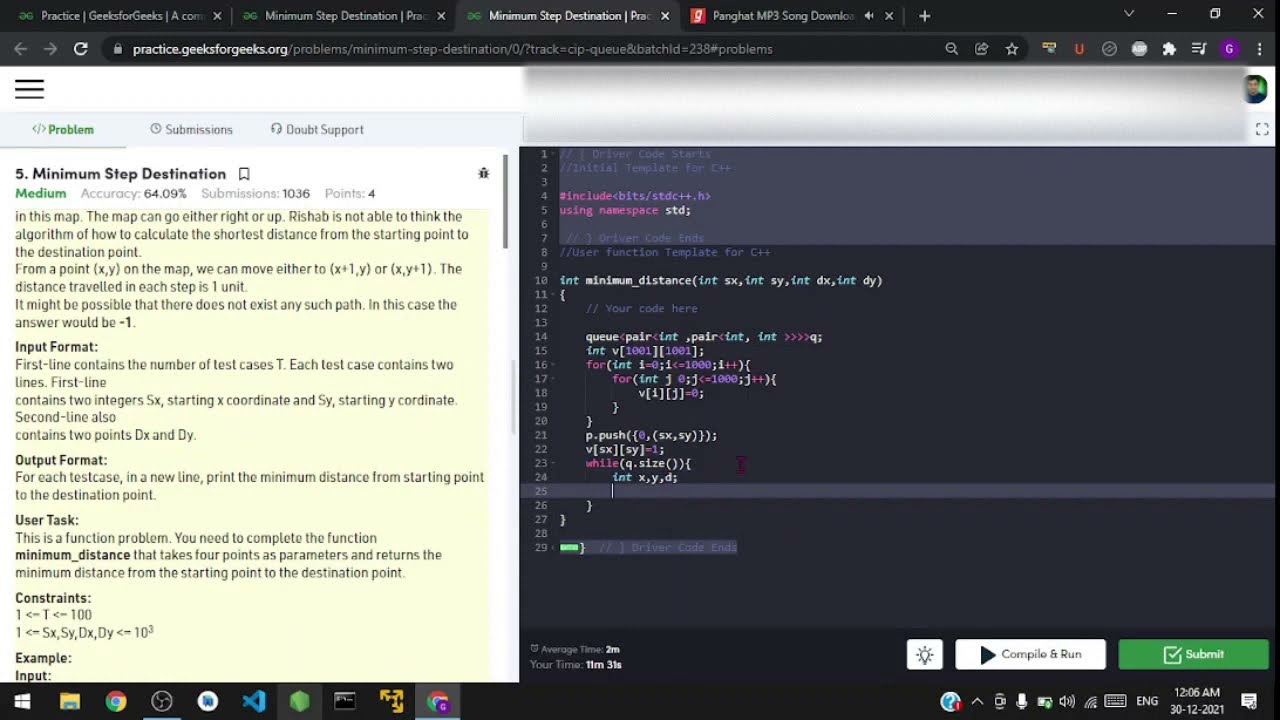
Task: Click the queue declaration on line 14
Action: pos(704,337)
